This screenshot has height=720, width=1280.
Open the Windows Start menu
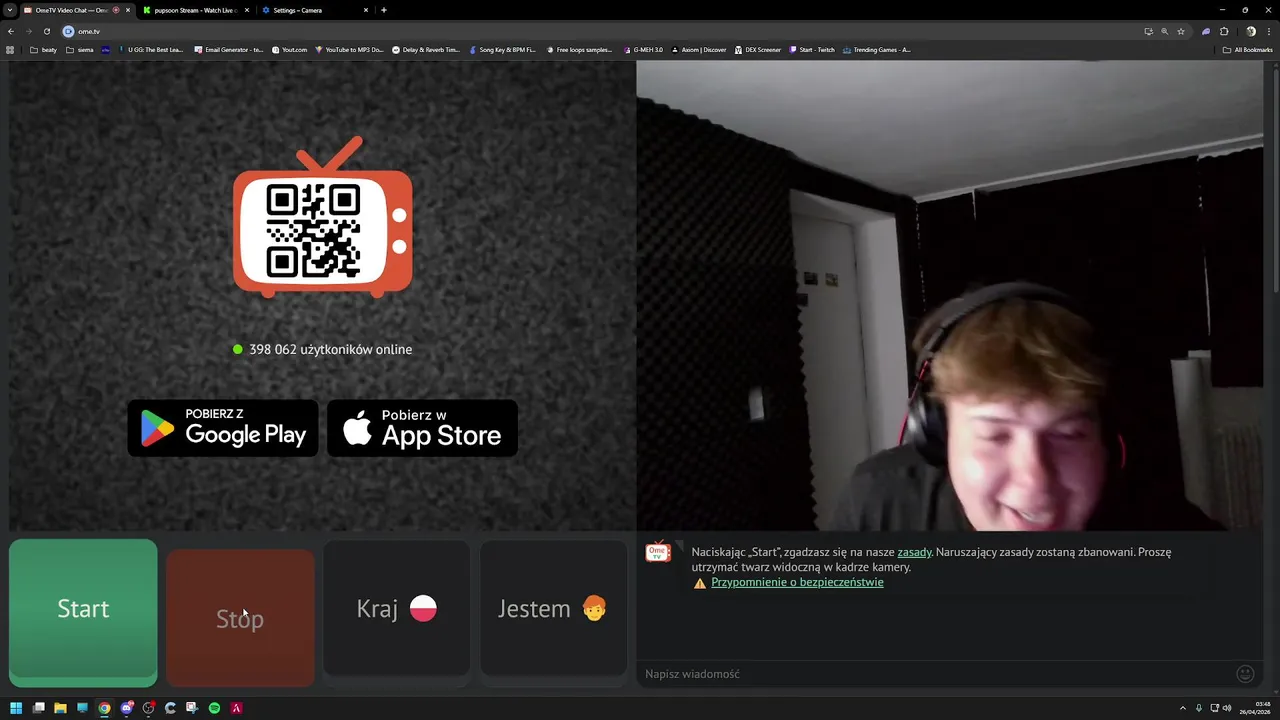coord(16,708)
